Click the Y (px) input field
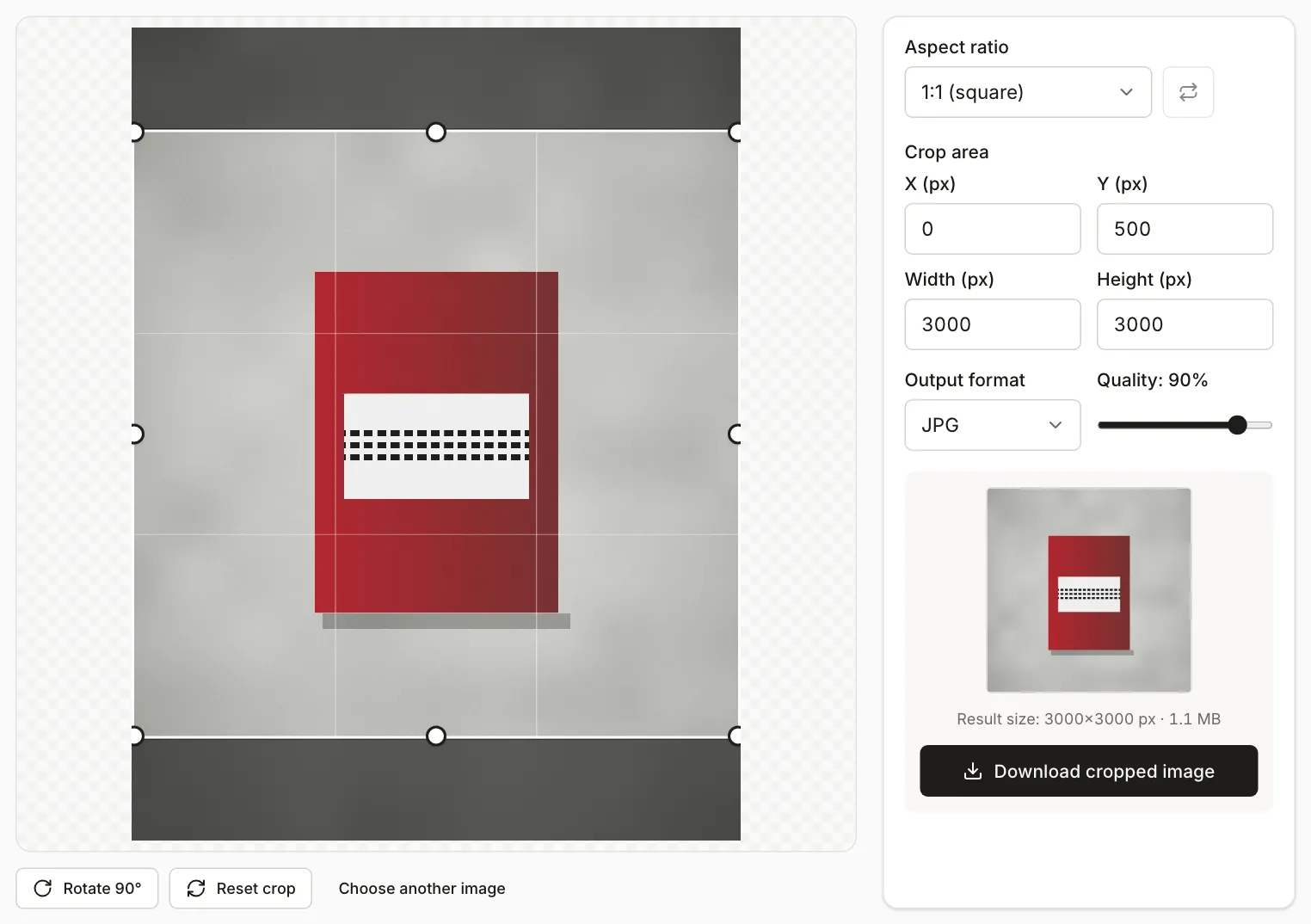Viewport: 1311px width, 924px height. (x=1185, y=229)
